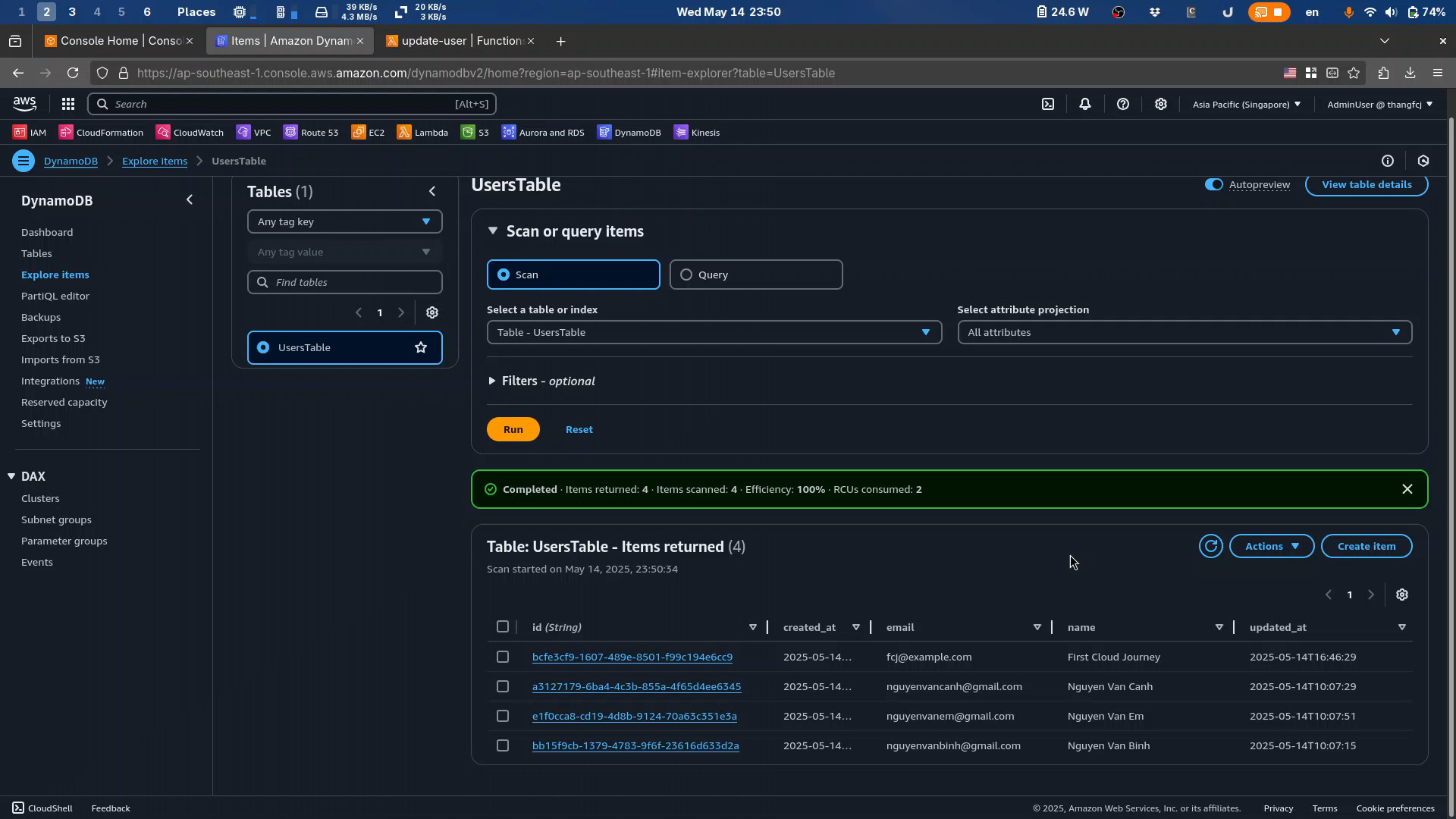Click the AWS logo home icon

[24, 104]
